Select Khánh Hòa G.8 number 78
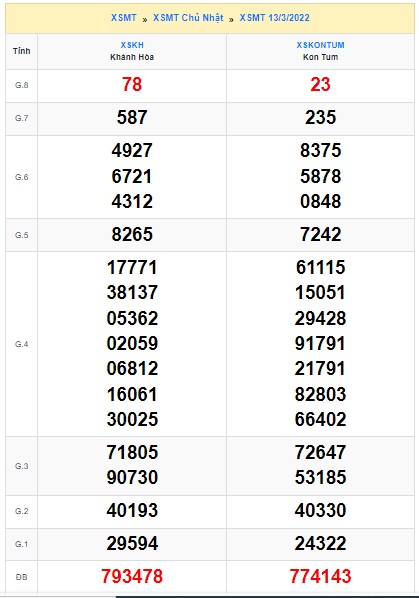 pyautogui.click(x=132, y=84)
